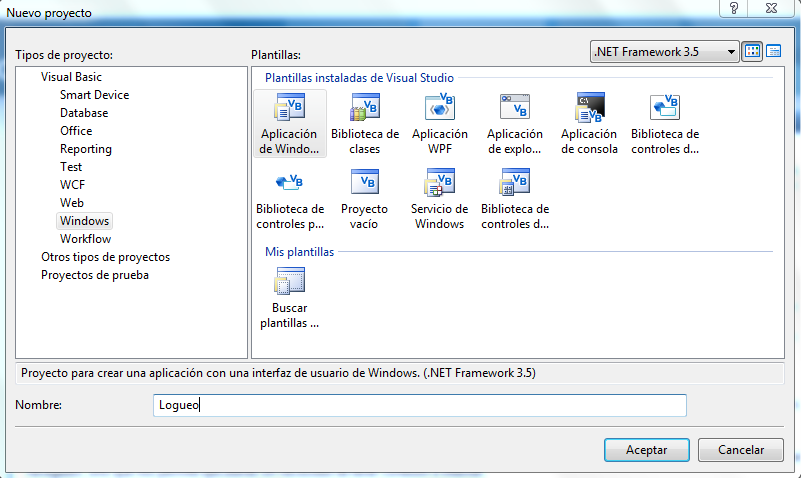Choose Proyecto vacío template
The image size is (801, 478).
(364, 199)
